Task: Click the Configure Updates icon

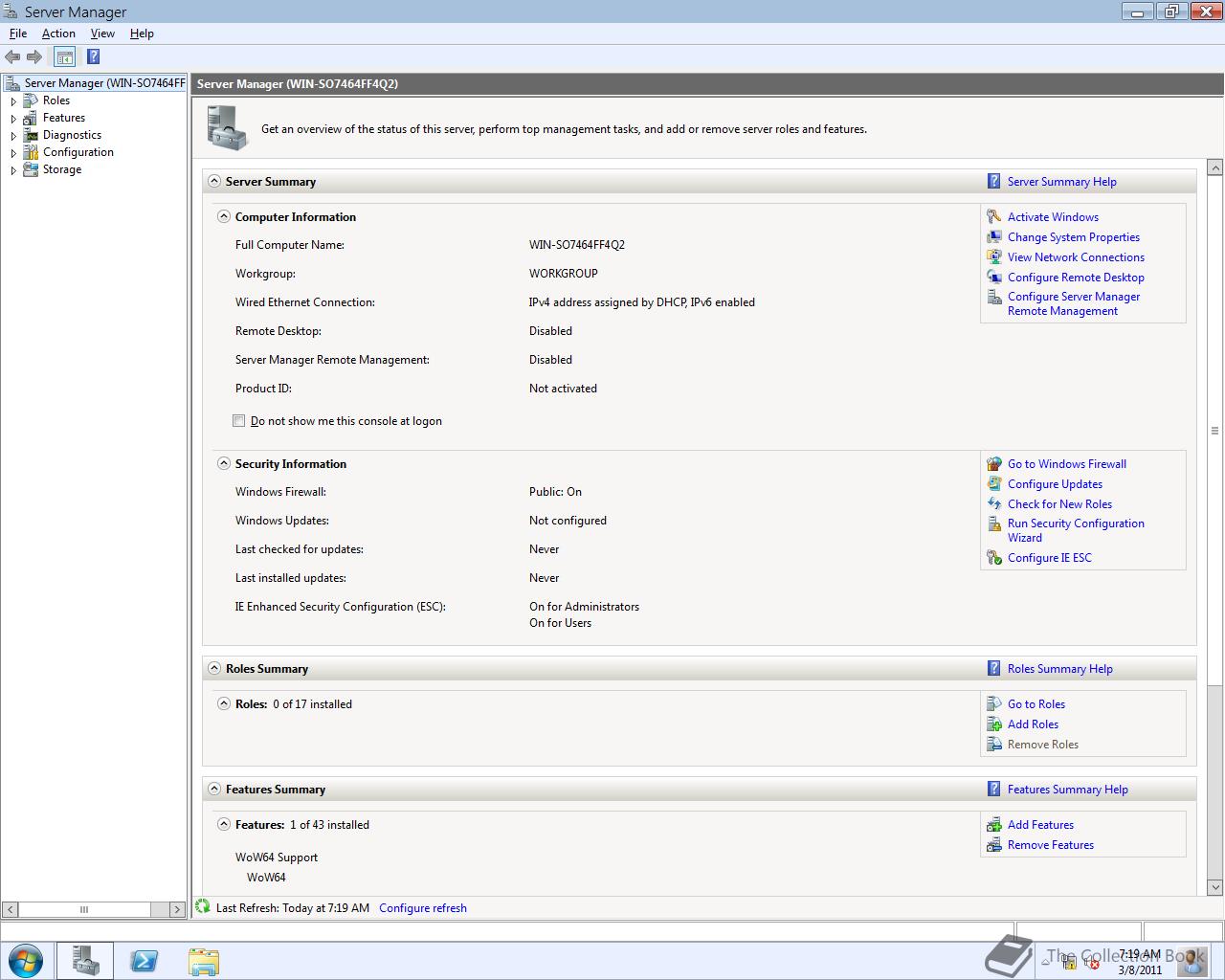Action: [994, 484]
